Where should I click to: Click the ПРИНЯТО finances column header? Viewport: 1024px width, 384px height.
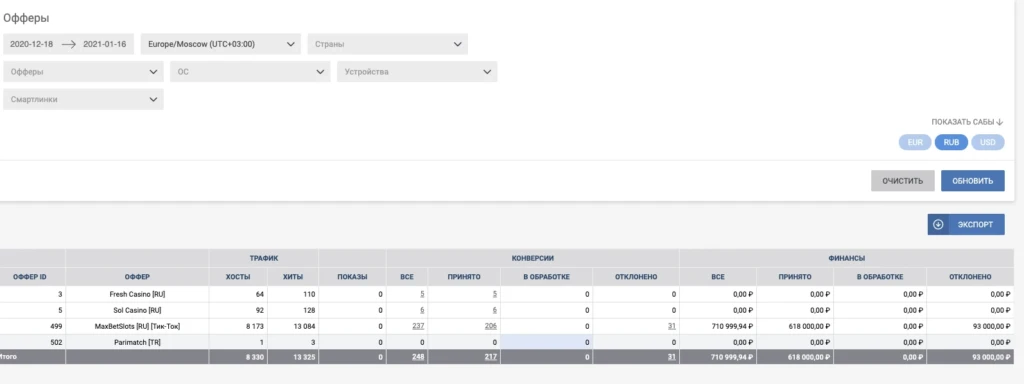point(795,277)
